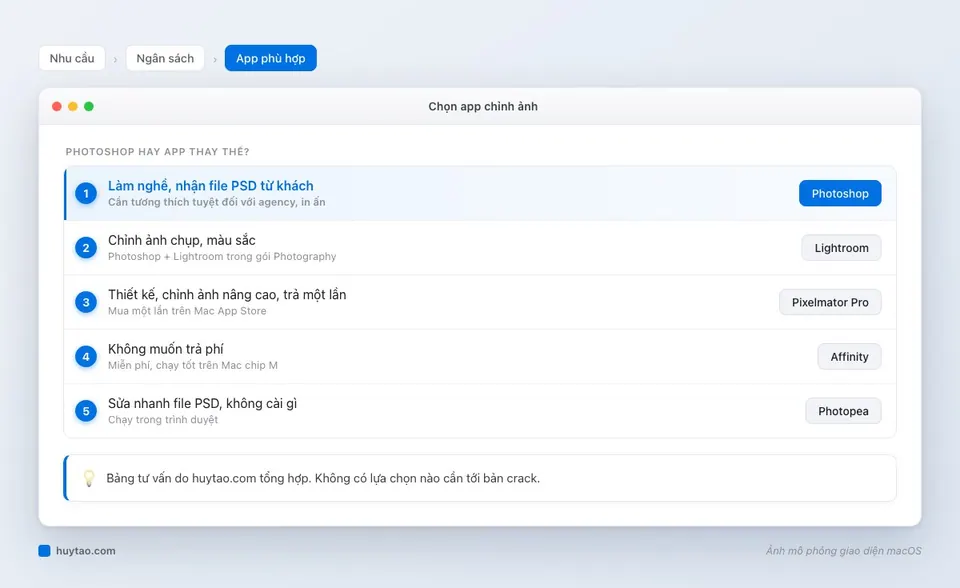Click the lightbulb tip icon
Screen dimensions: 960x588
89,478
